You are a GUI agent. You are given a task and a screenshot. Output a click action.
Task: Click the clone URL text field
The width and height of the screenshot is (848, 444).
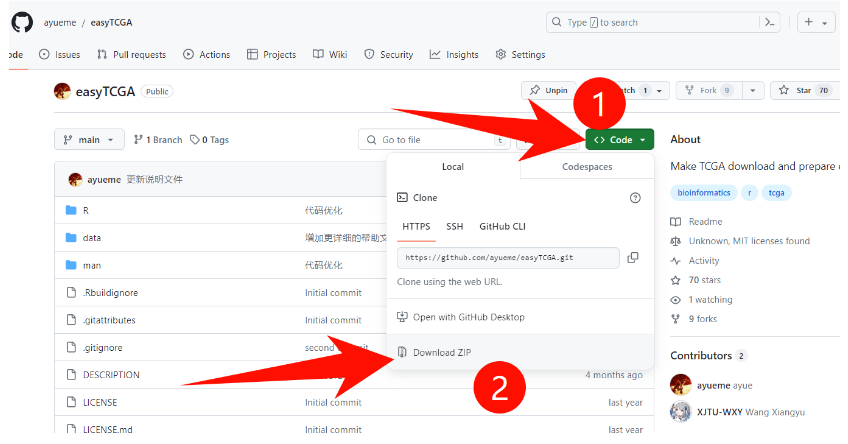pos(508,258)
